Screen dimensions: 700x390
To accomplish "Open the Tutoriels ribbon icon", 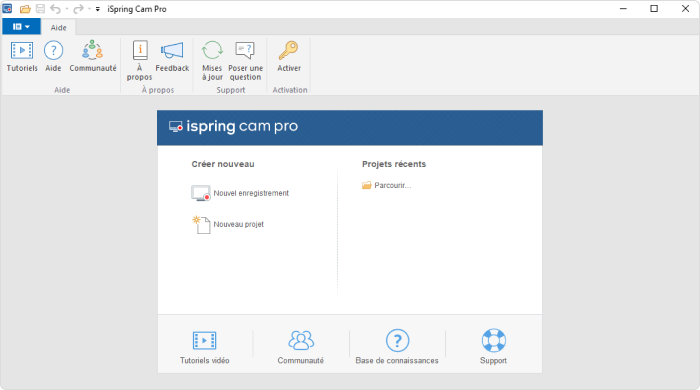I will 22,56.
